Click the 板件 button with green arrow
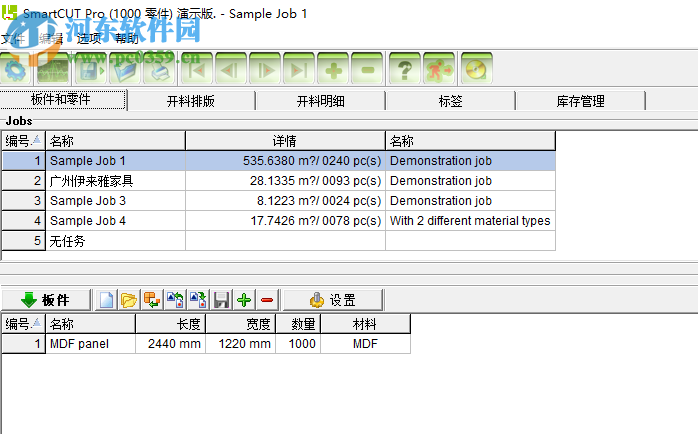 coord(46,300)
